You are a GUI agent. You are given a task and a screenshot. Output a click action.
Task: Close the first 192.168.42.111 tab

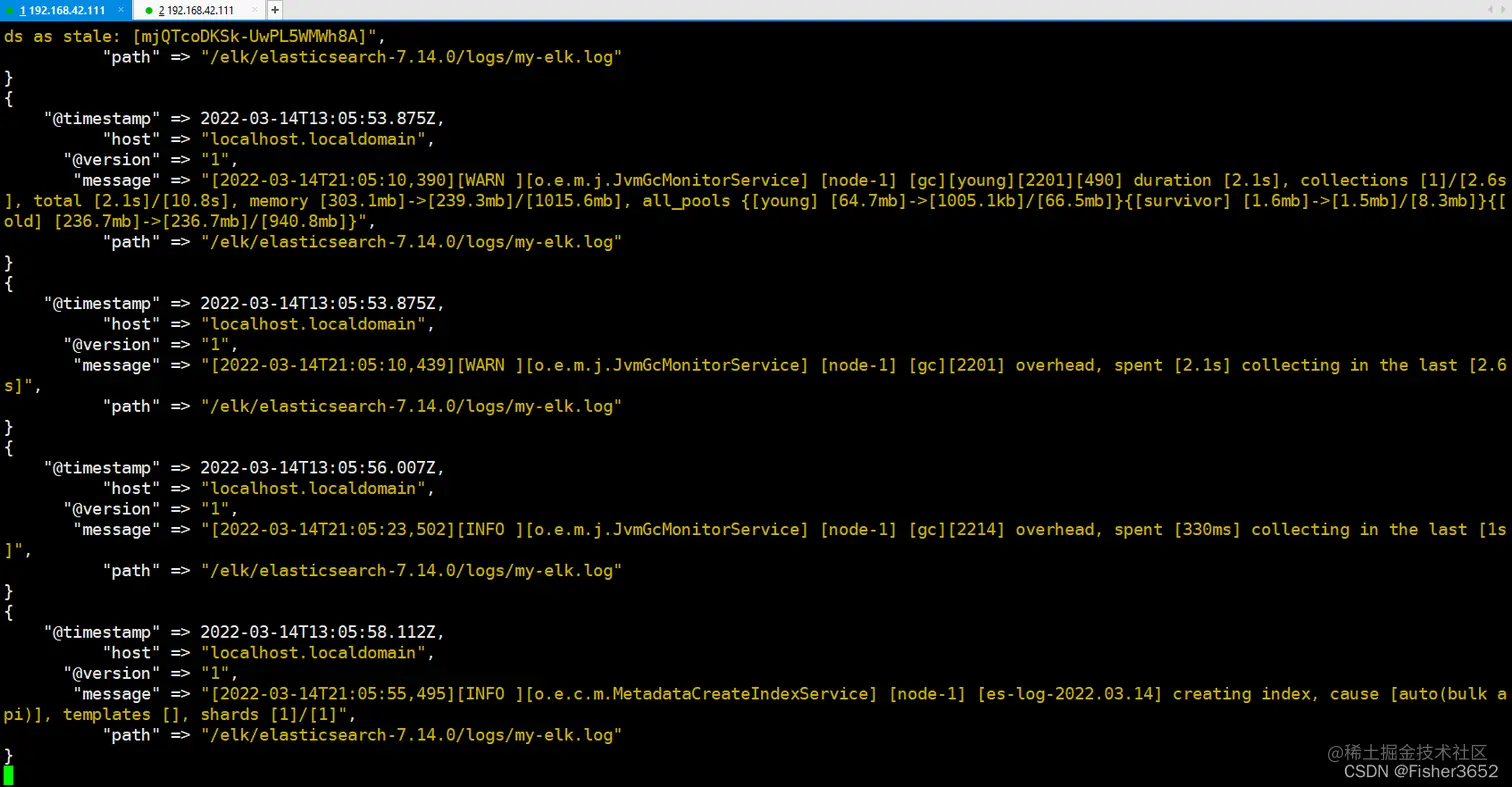point(120,10)
